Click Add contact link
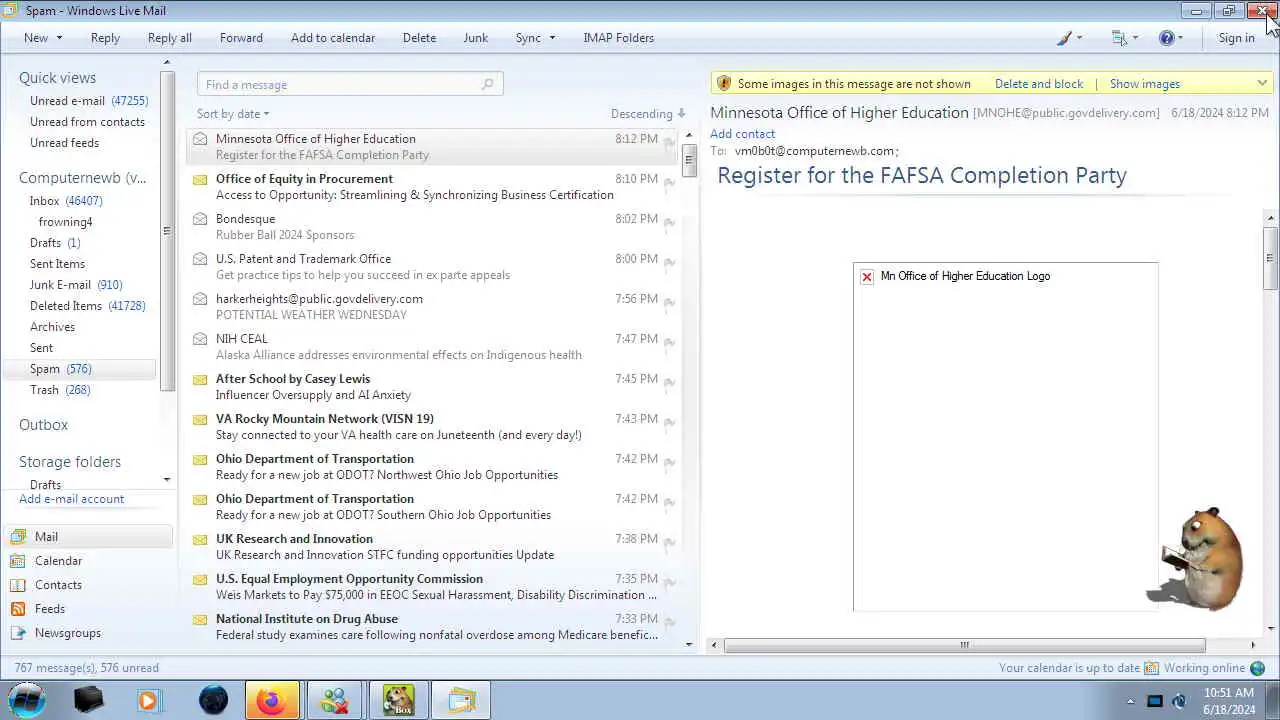The width and height of the screenshot is (1280, 720). tap(743, 134)
